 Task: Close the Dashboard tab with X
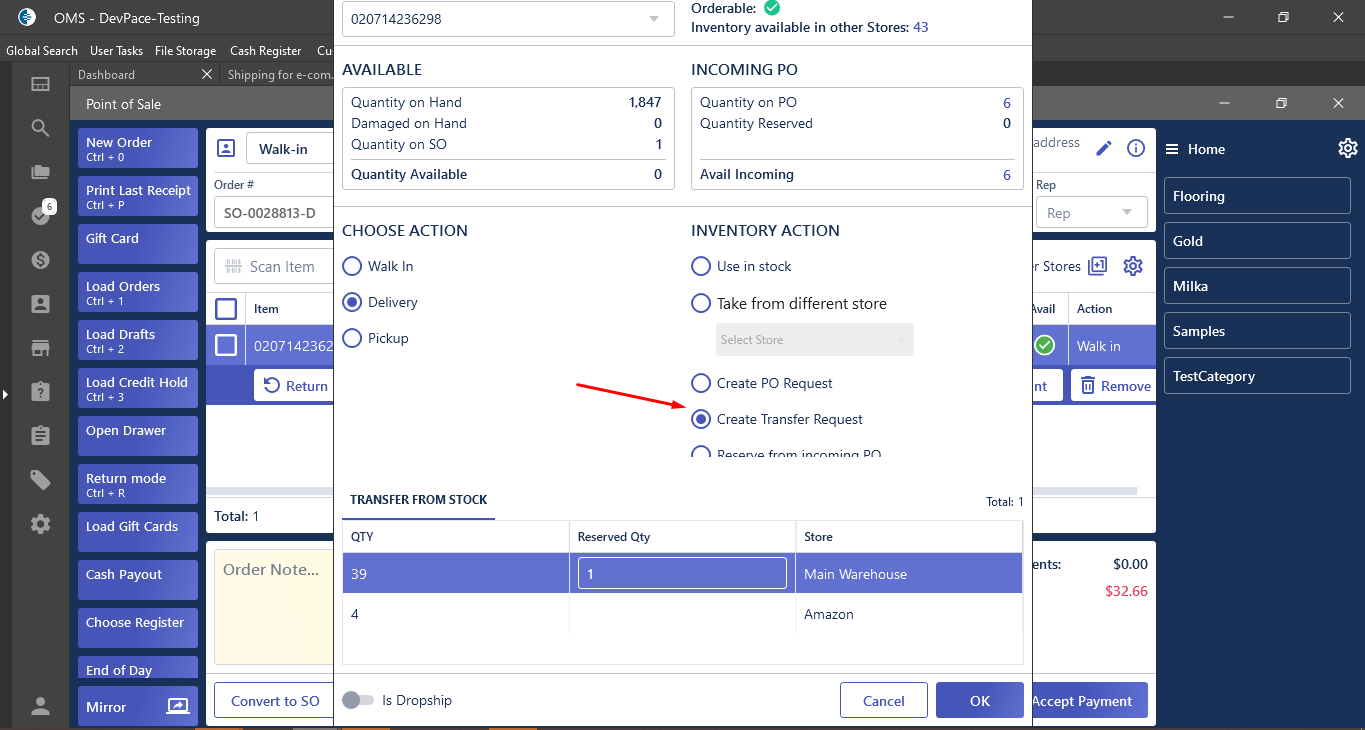[x=207, y=74]
